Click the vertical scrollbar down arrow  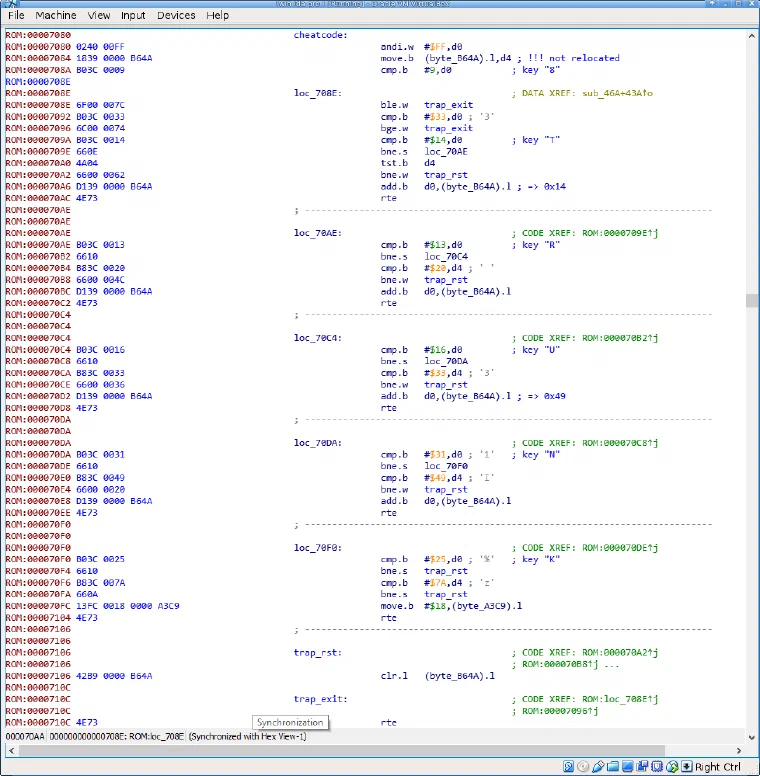(752, 737)
